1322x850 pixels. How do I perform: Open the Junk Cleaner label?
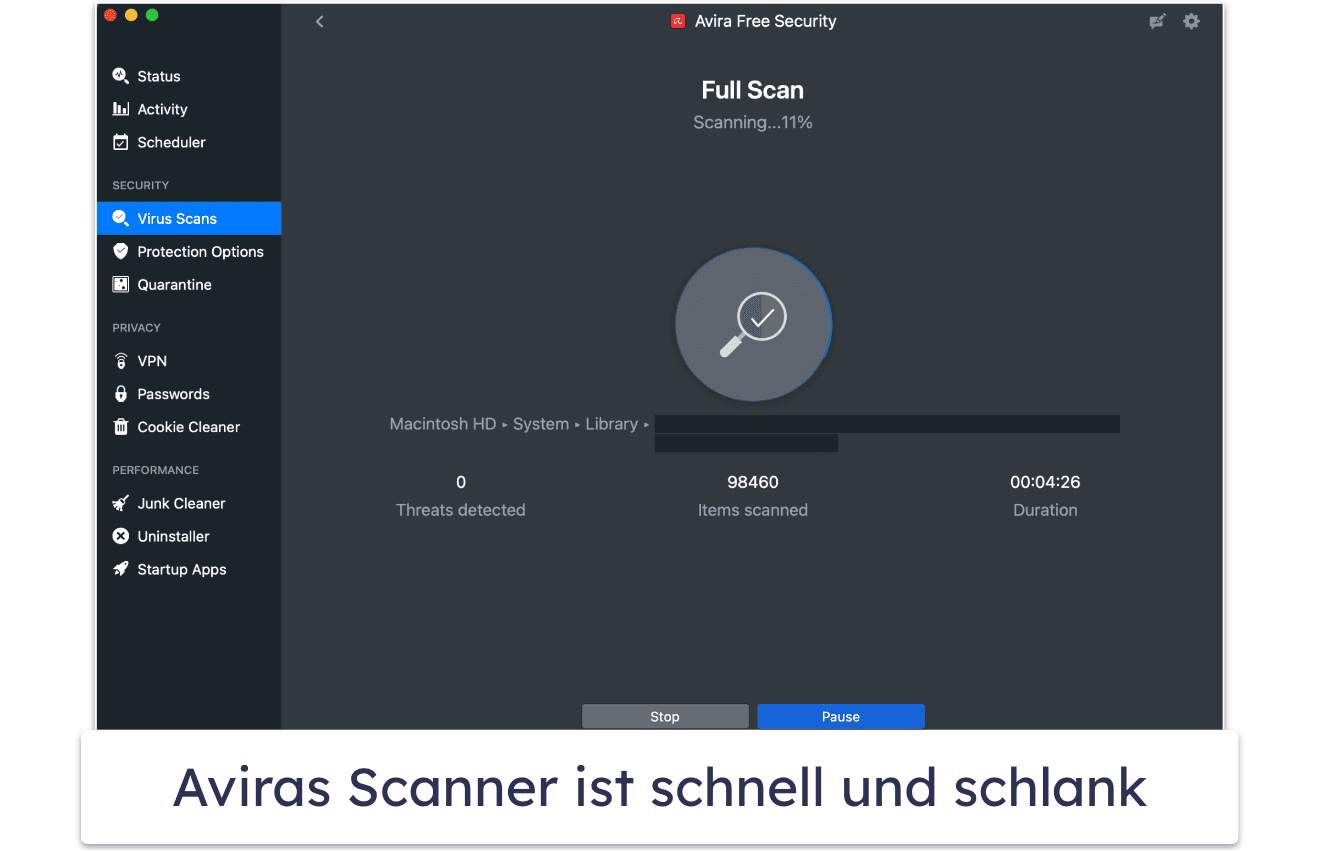click(181, 503)
